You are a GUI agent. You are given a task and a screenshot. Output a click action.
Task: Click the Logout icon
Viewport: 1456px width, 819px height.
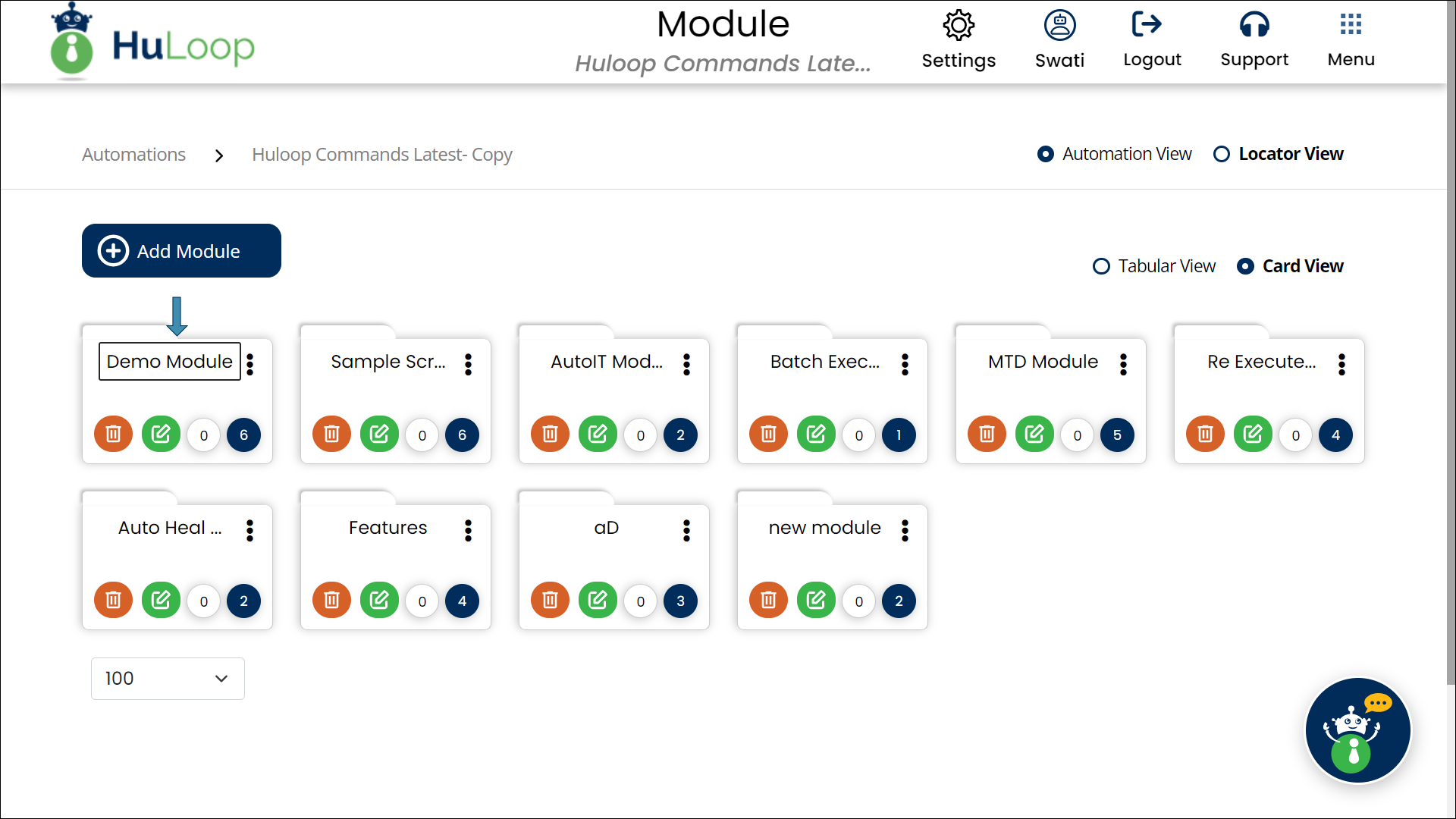[1147, 24]
